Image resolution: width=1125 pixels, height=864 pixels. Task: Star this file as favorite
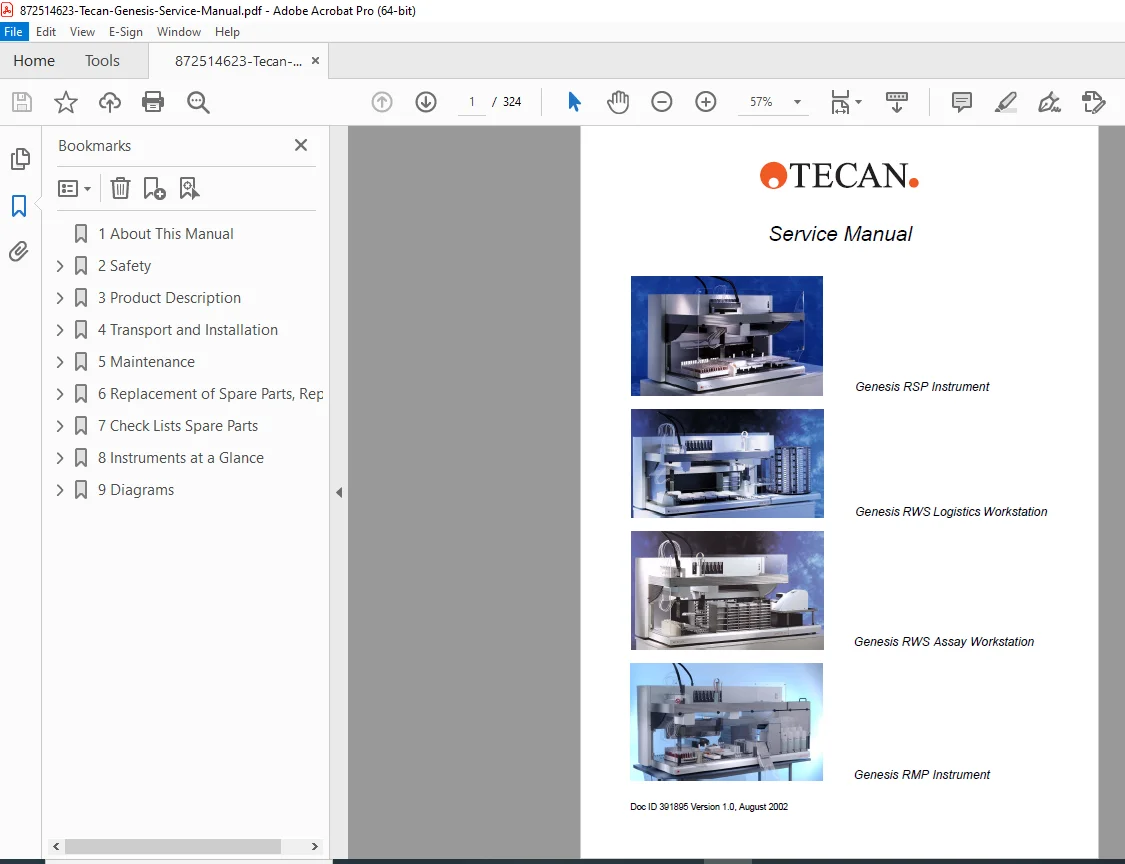pos(66,102)
